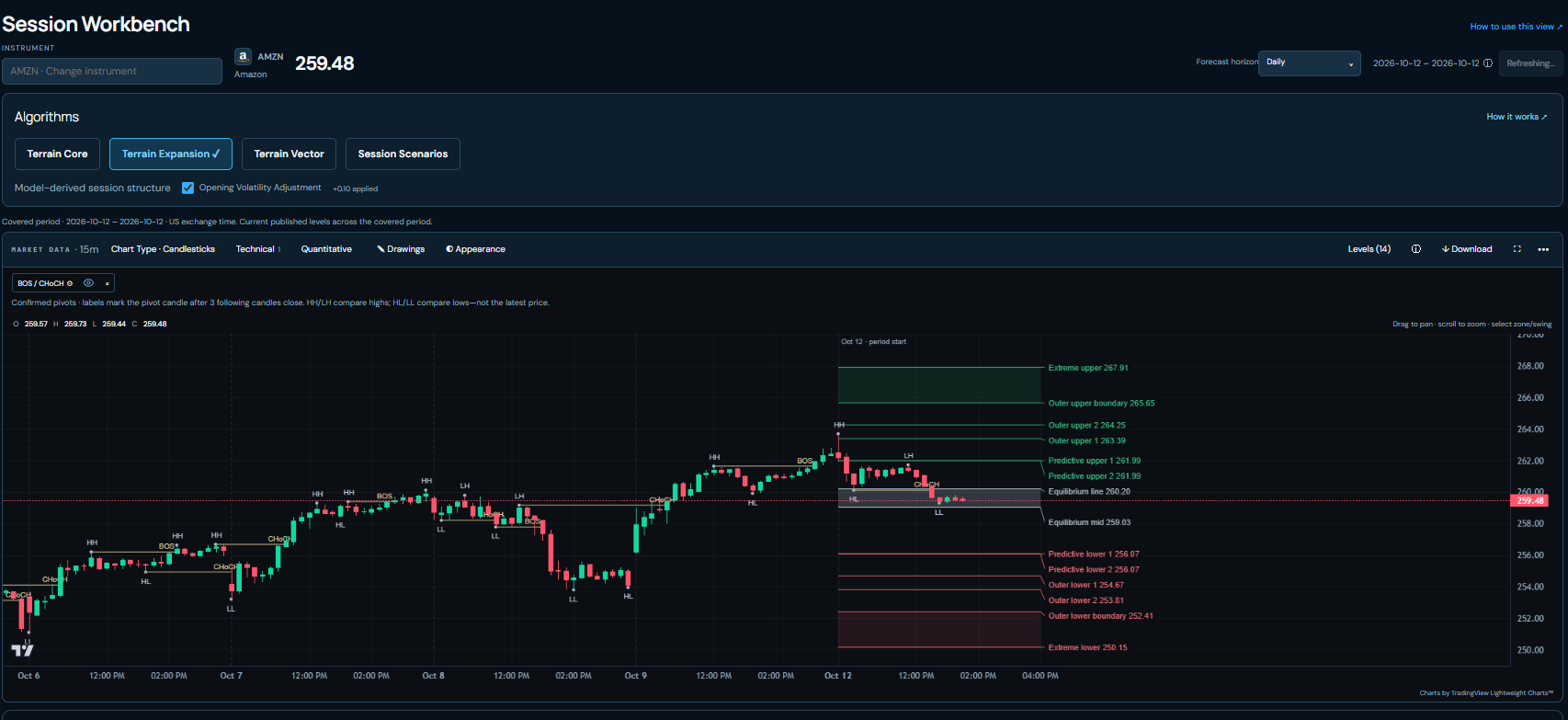Click the Outer upper boundary 265.65 label
This screenshot has width=1568, height=720.
pyautogui.click(x=1101, y=404)
